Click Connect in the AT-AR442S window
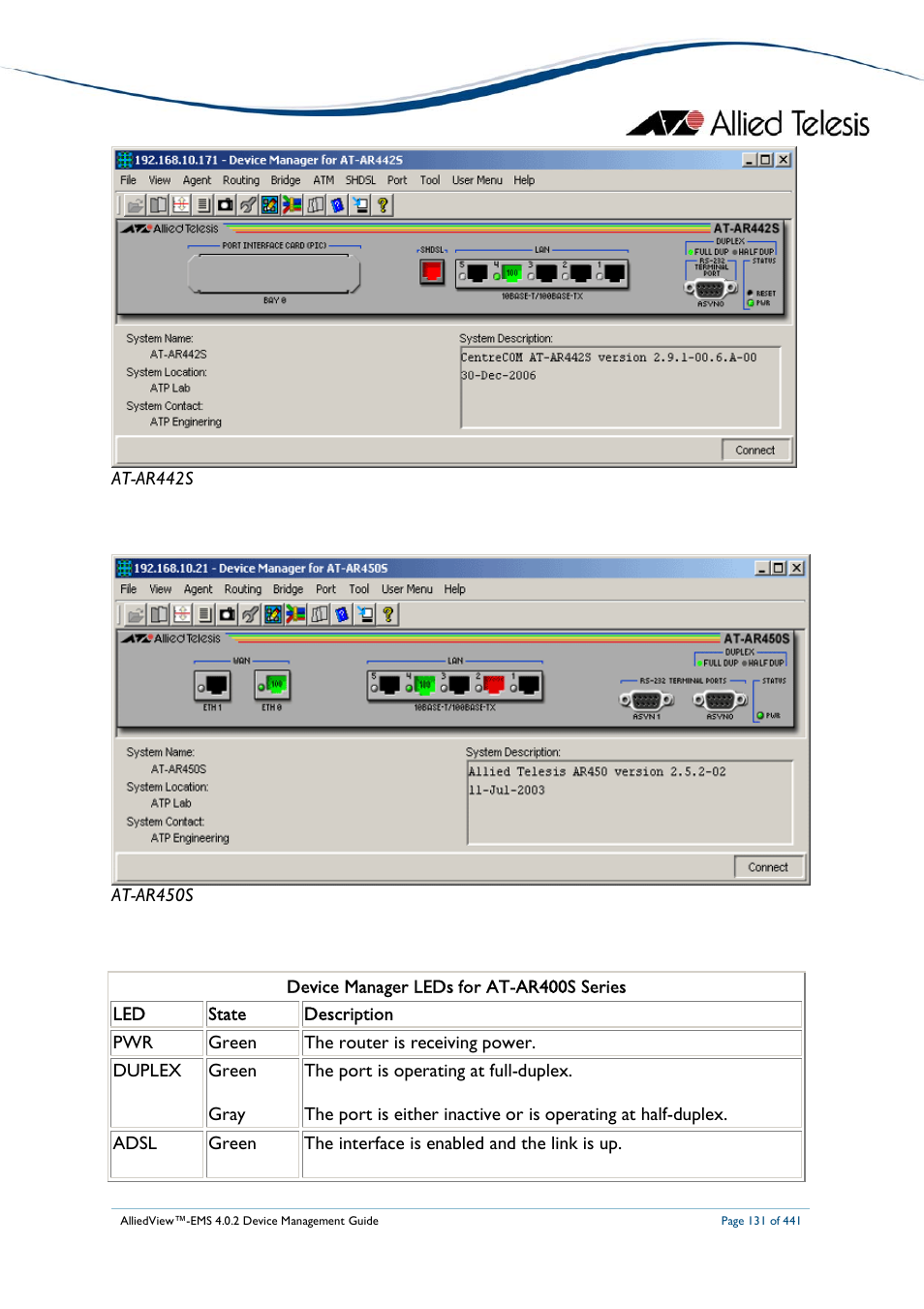This screenshot has width=924, height=1309. point(755,450)
